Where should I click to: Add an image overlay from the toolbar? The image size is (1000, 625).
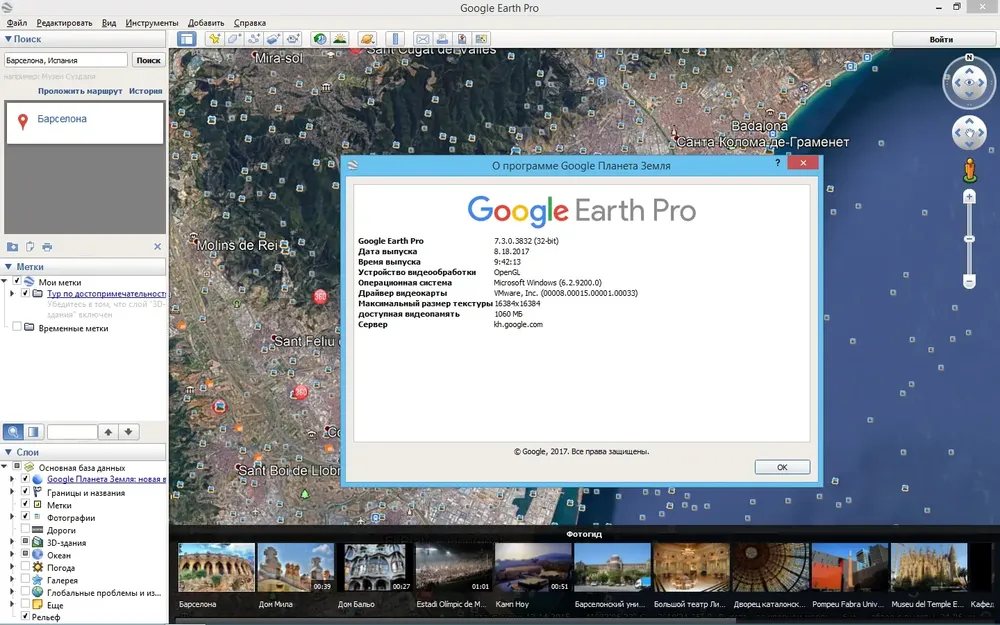pos(274,39)
